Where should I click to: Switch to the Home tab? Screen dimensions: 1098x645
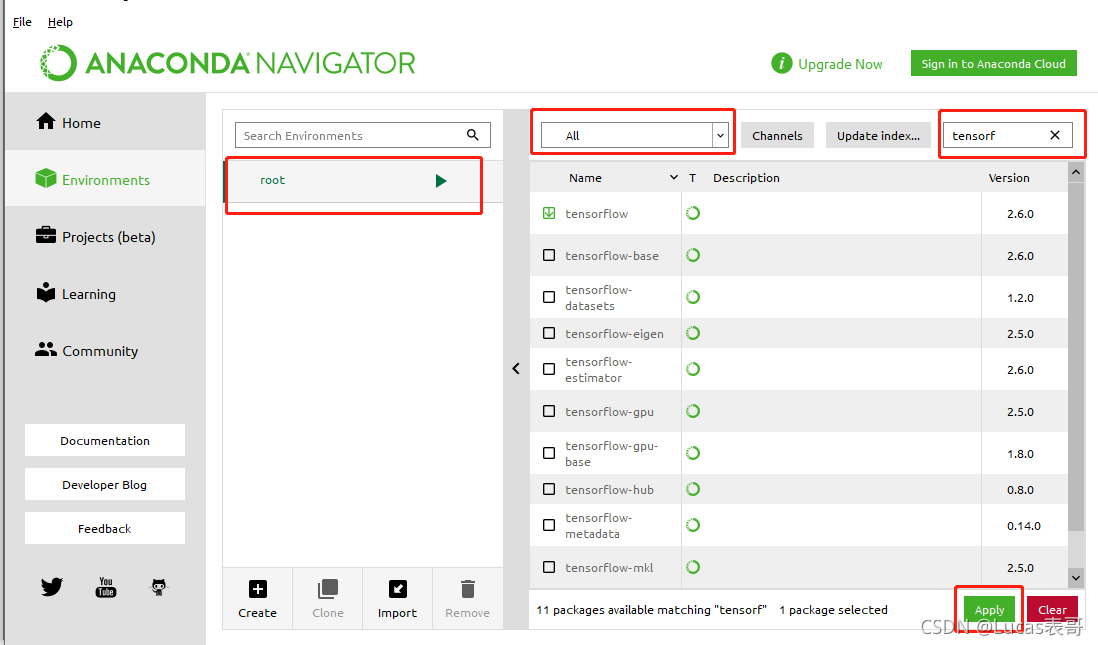pos(105,122)
